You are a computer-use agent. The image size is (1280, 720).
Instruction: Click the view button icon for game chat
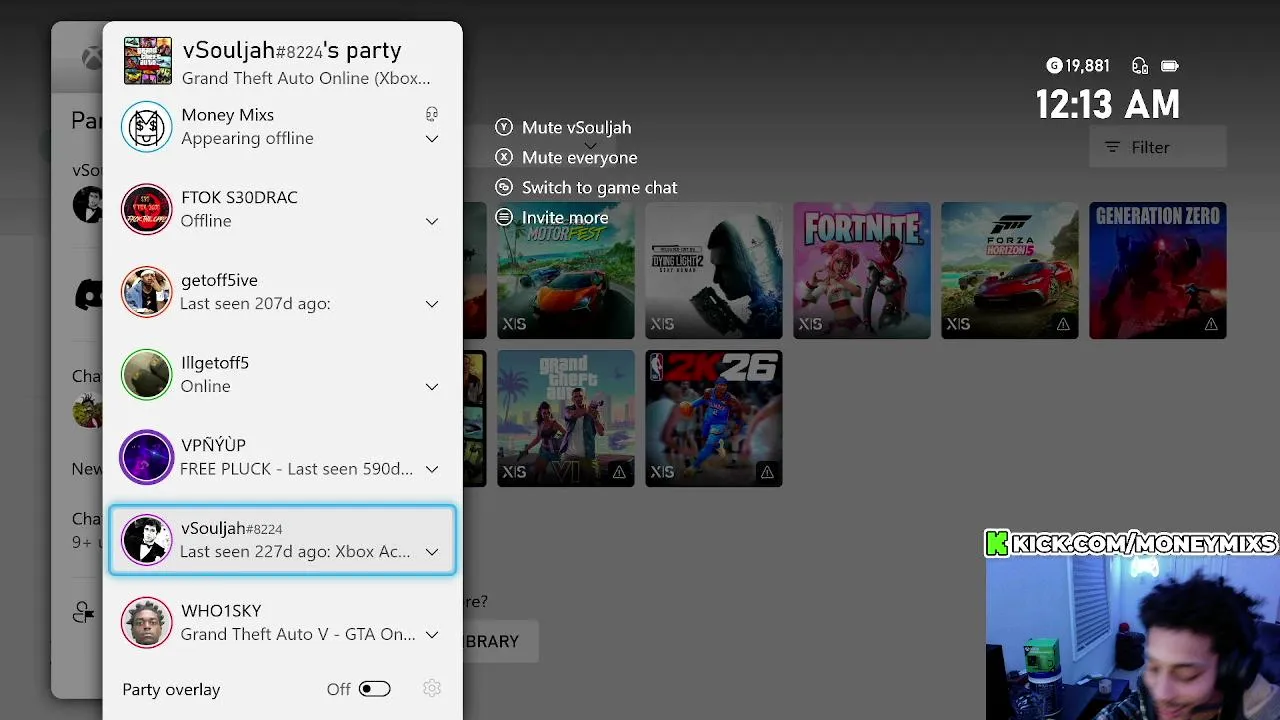point(504,187)
